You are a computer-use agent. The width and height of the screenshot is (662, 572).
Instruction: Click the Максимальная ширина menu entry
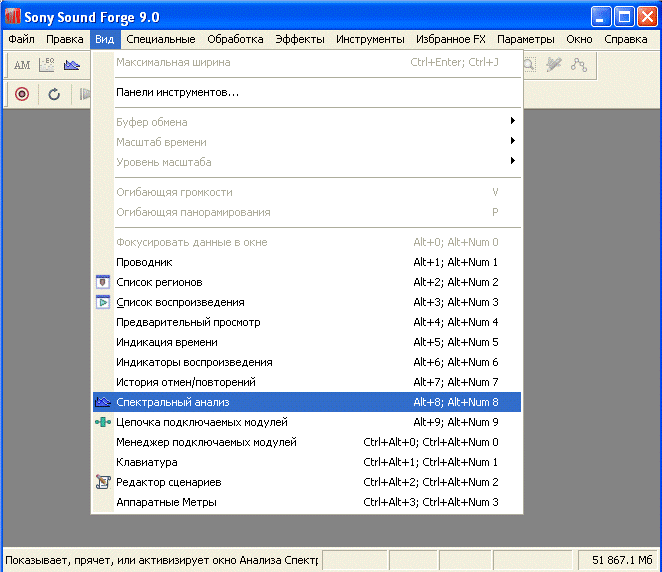coord(307,62)
